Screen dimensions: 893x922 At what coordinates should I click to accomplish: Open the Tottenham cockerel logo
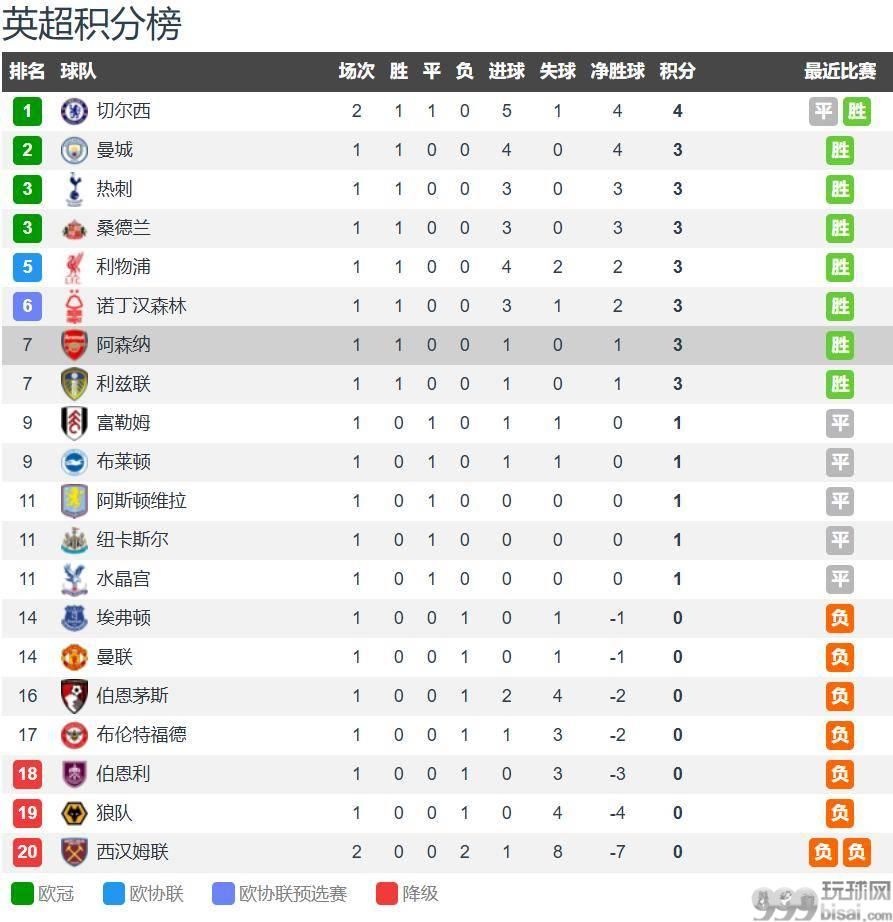click(74, 189)
